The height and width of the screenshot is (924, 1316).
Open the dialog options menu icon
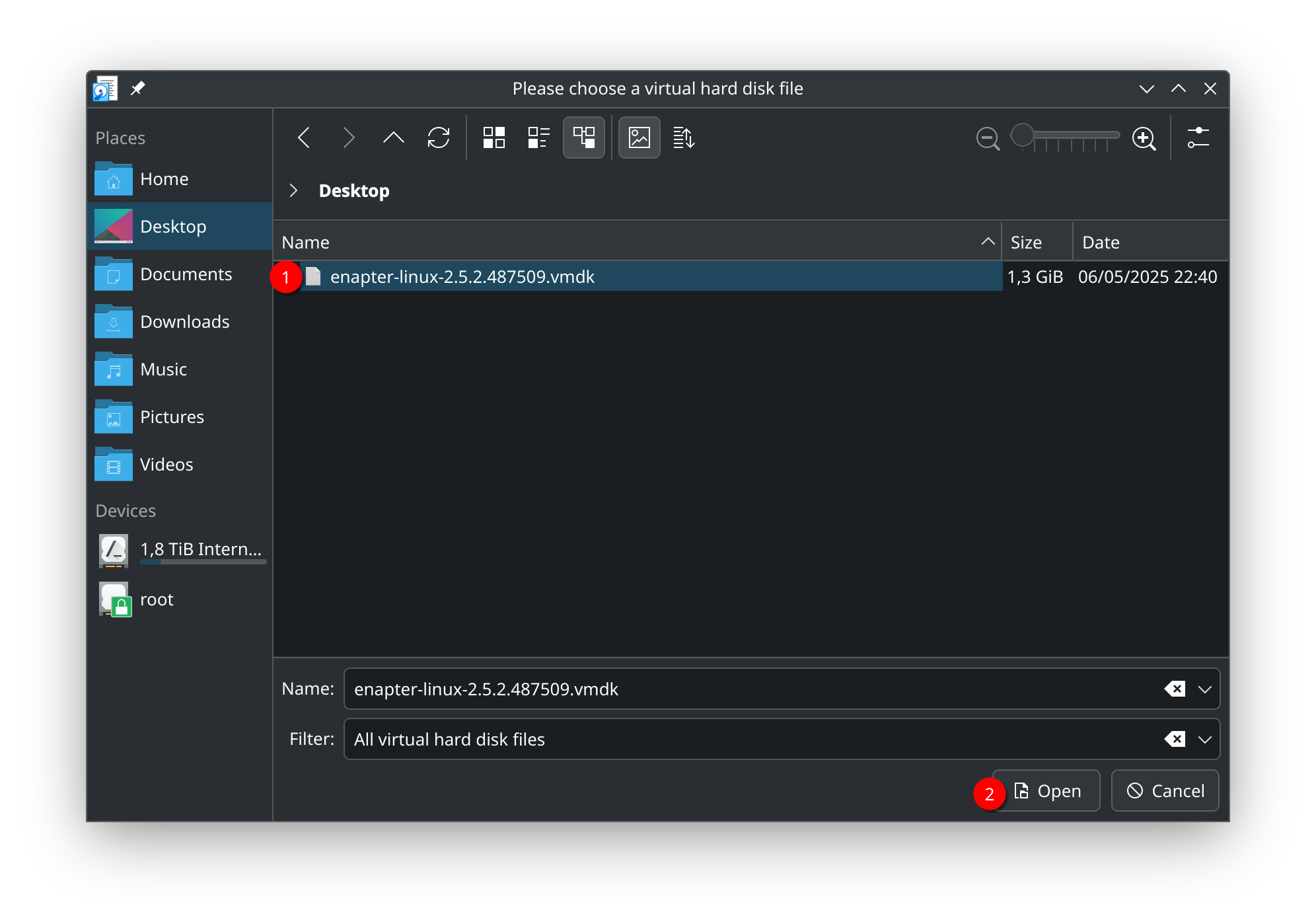click(x=1198, y=137)
